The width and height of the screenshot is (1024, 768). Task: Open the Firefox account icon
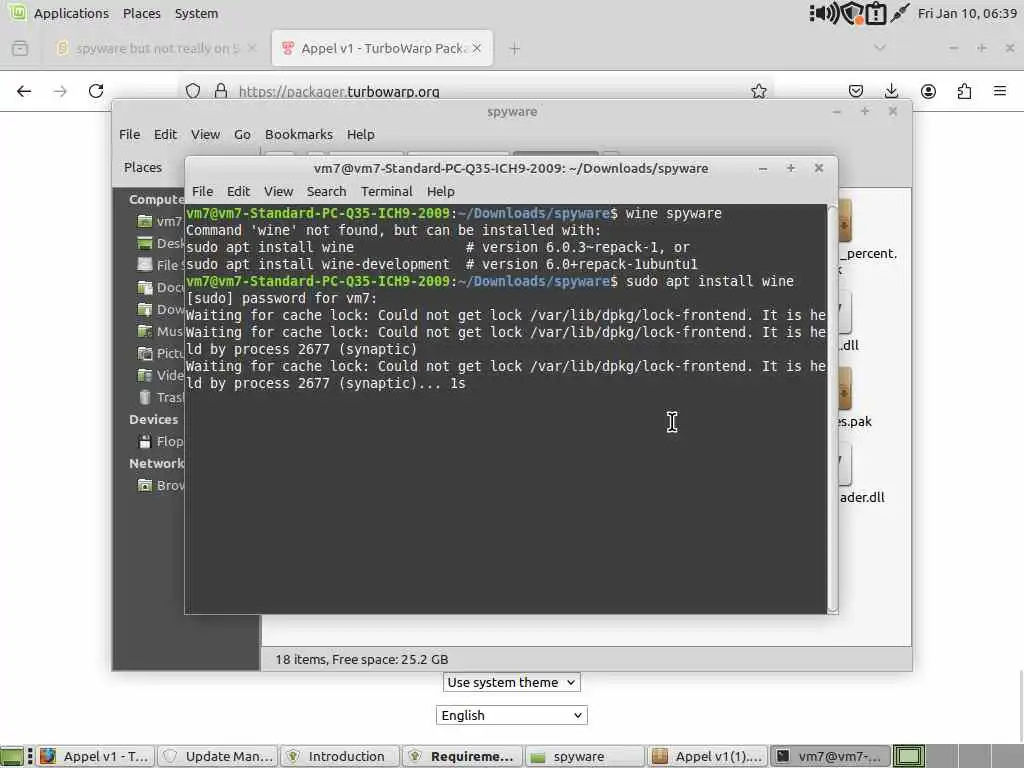(x=928, y=91)
